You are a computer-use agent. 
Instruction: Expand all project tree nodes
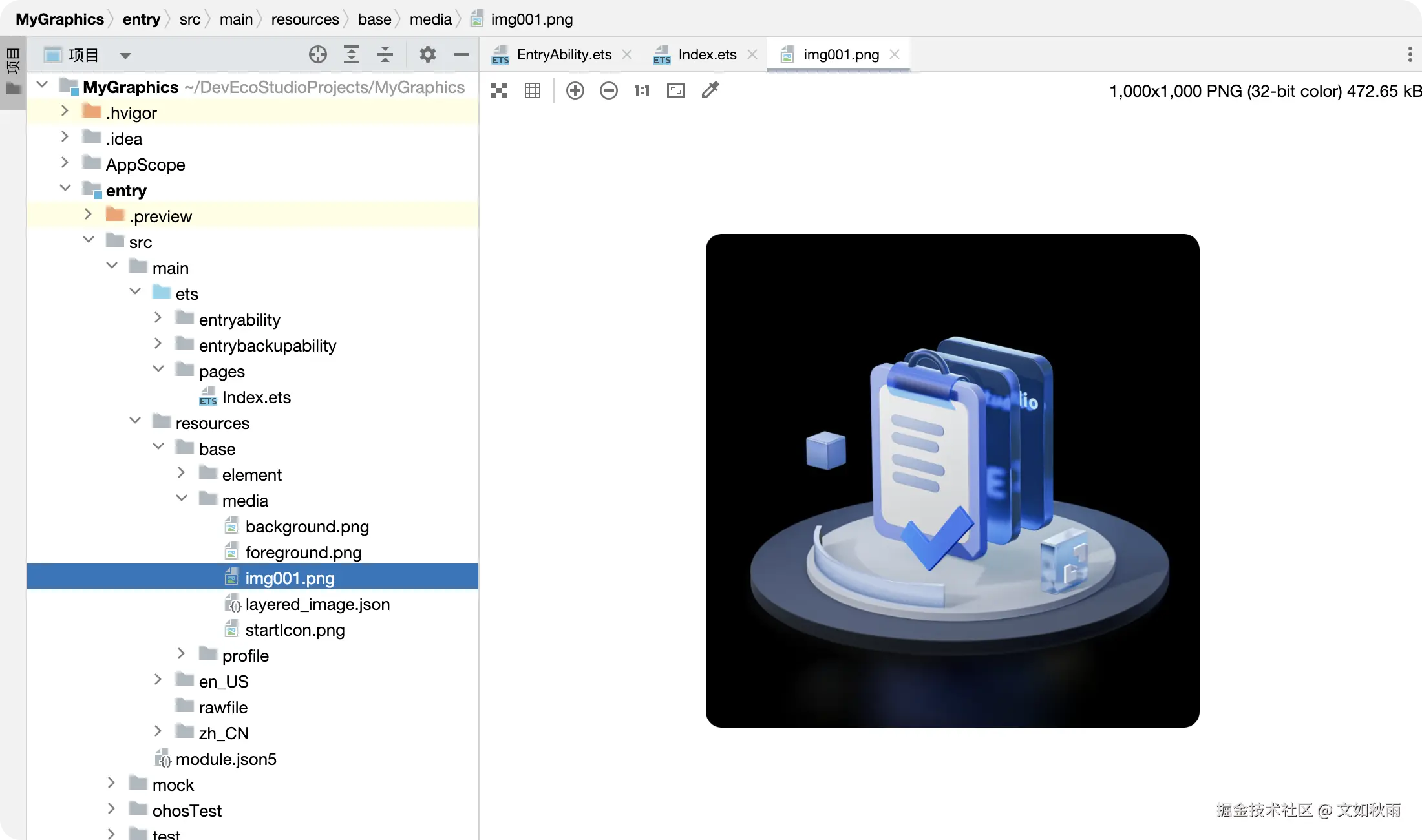pyautogui.click(x=351, y=55)
